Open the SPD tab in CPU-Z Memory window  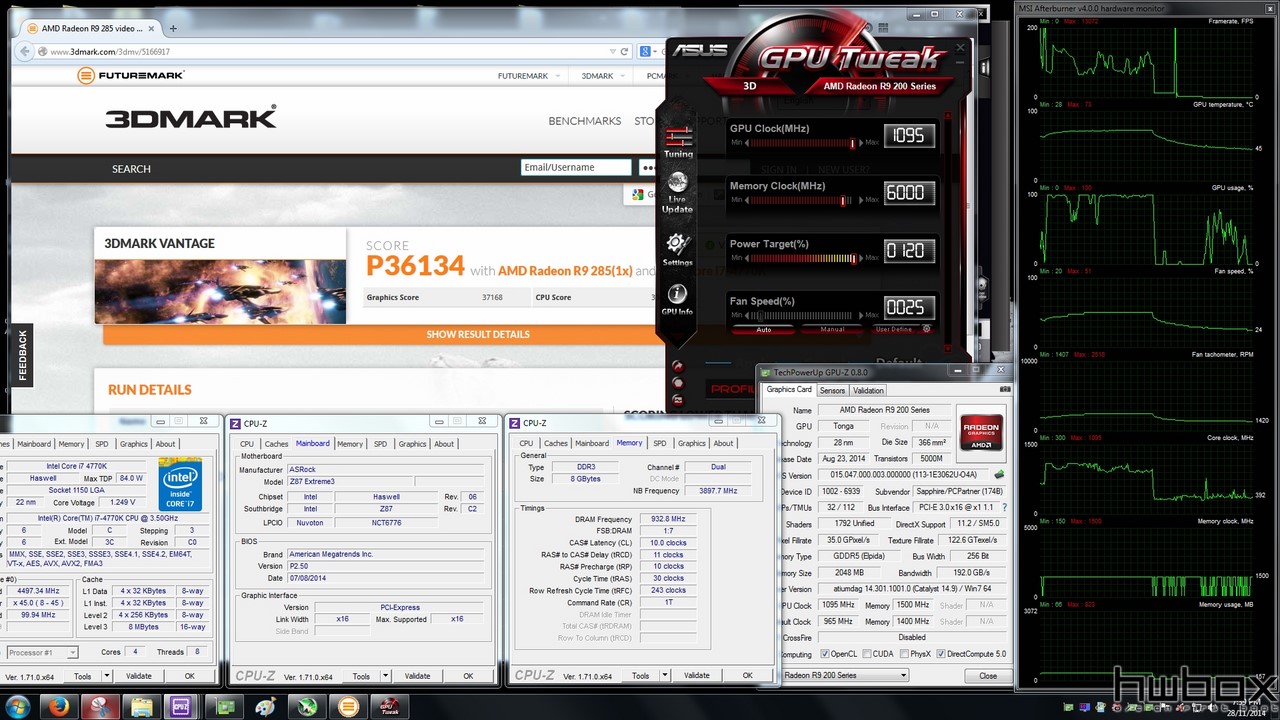pyautogui.click(x=659, y=443)
